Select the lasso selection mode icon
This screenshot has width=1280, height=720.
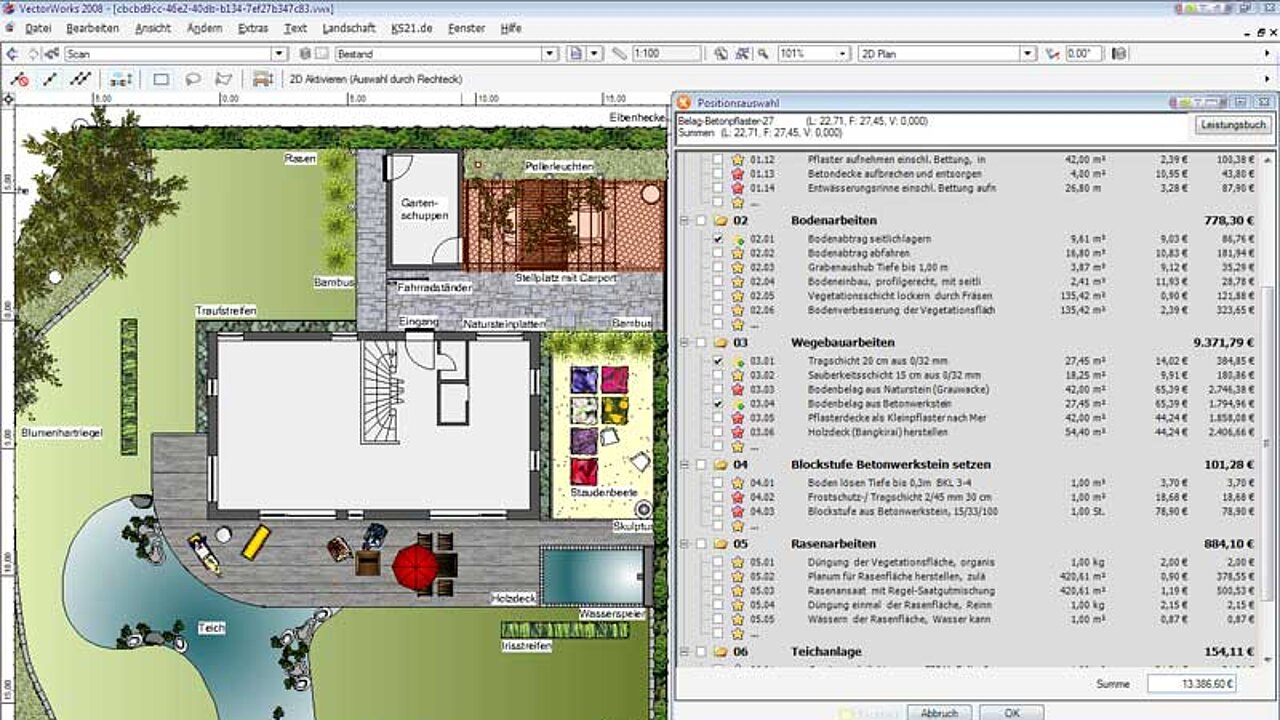[193, 79]
